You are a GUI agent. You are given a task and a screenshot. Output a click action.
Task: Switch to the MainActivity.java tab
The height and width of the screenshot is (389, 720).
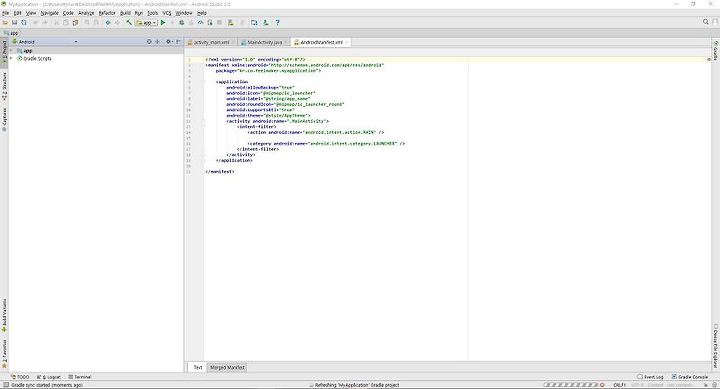pos(264,42)
